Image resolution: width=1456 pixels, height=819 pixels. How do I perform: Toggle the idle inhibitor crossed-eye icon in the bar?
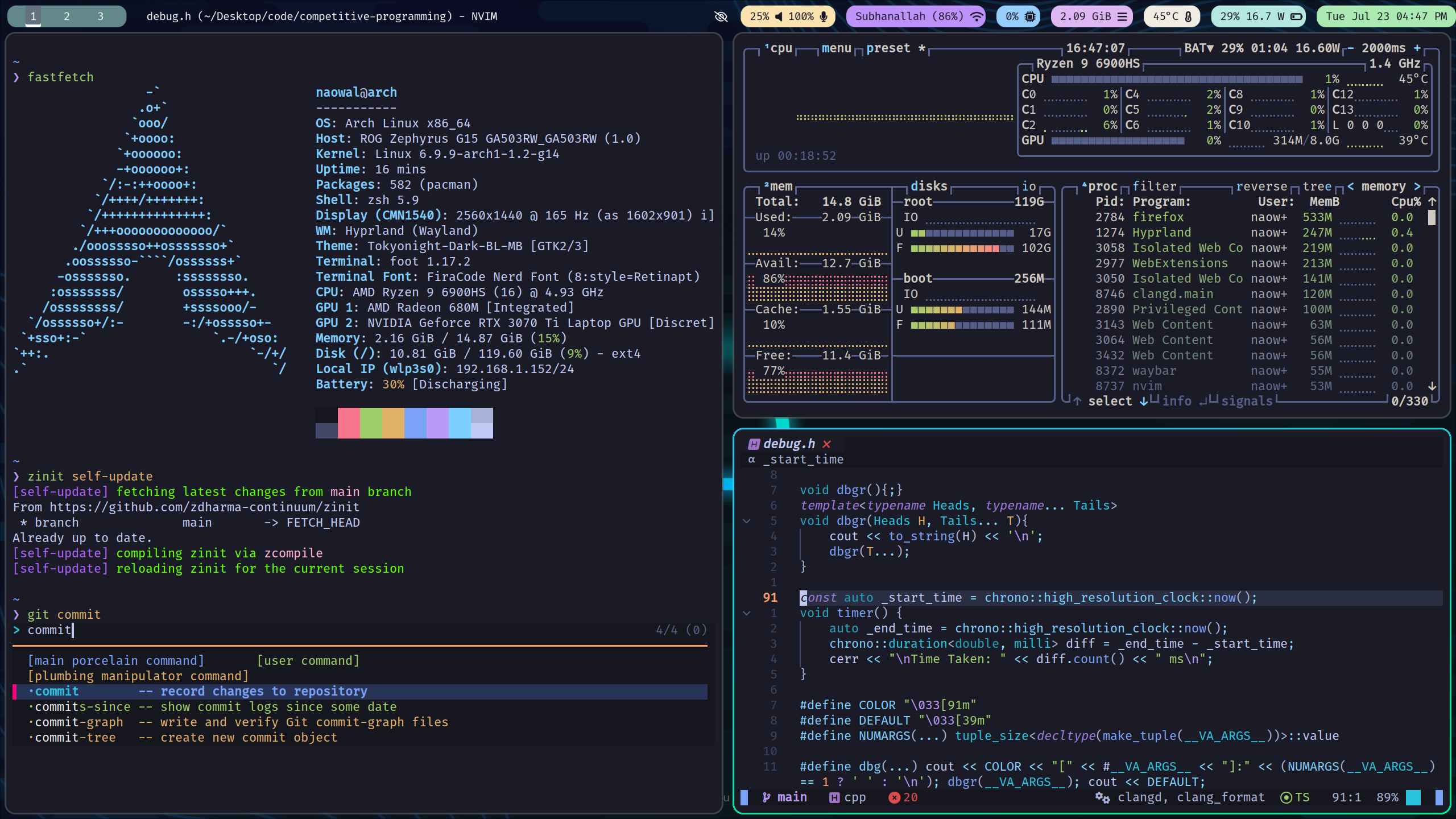point(721,16)
